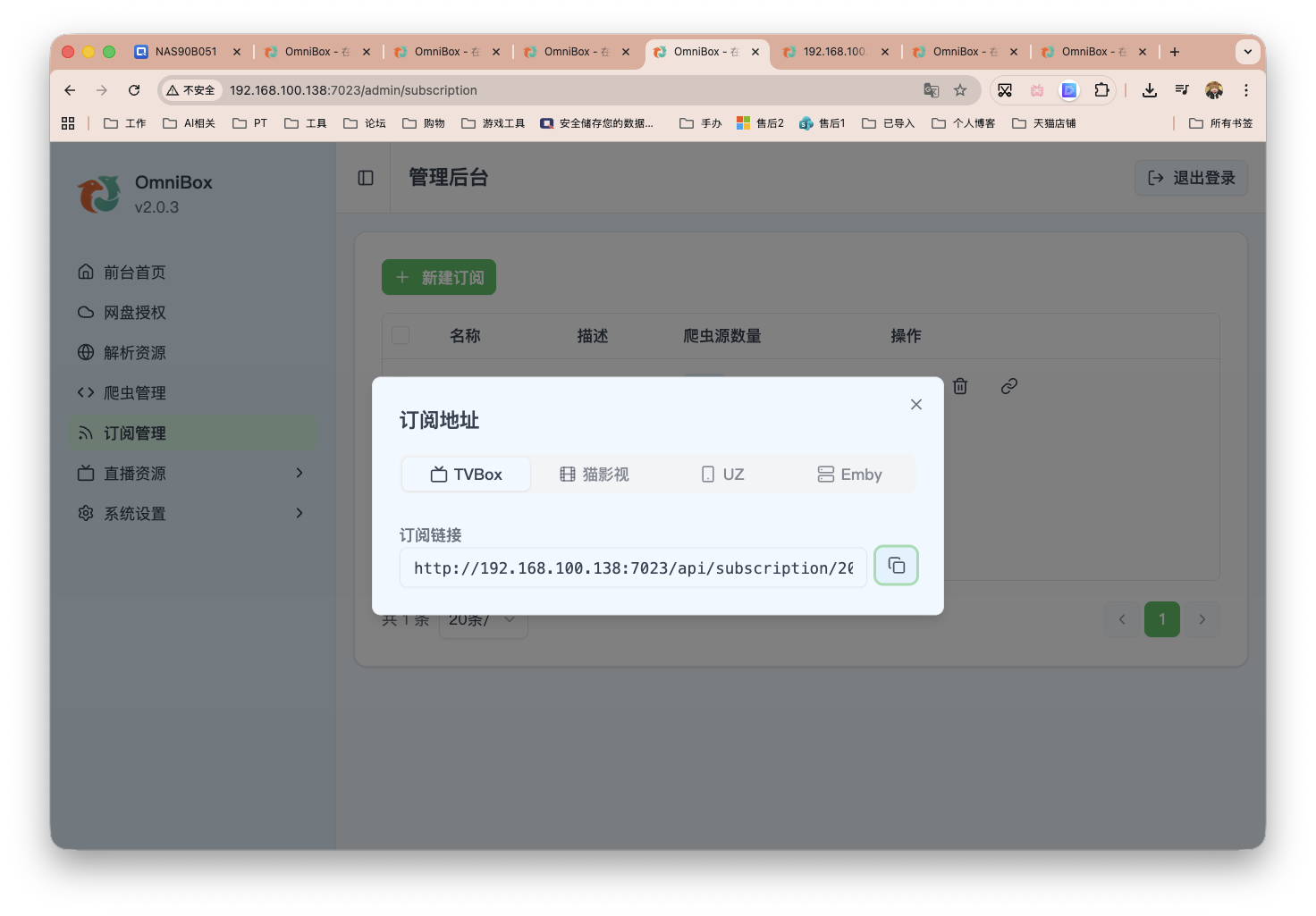Delete the subscription using trash icon
Viewport: 1316px width, 916px height.
point(960,386)
